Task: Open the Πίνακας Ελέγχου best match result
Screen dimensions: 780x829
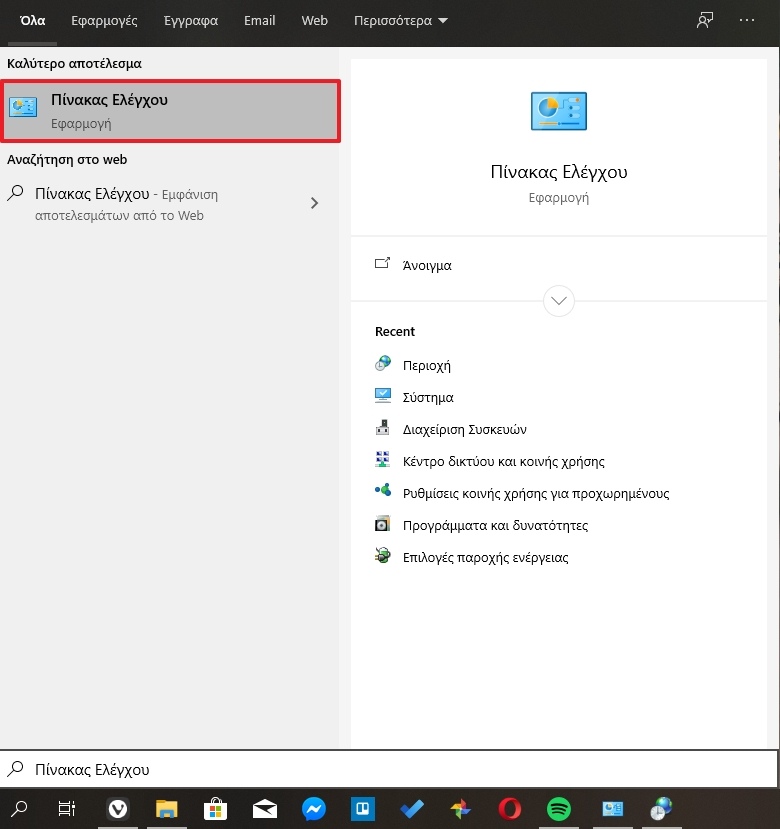Action: tap(170, 111)
